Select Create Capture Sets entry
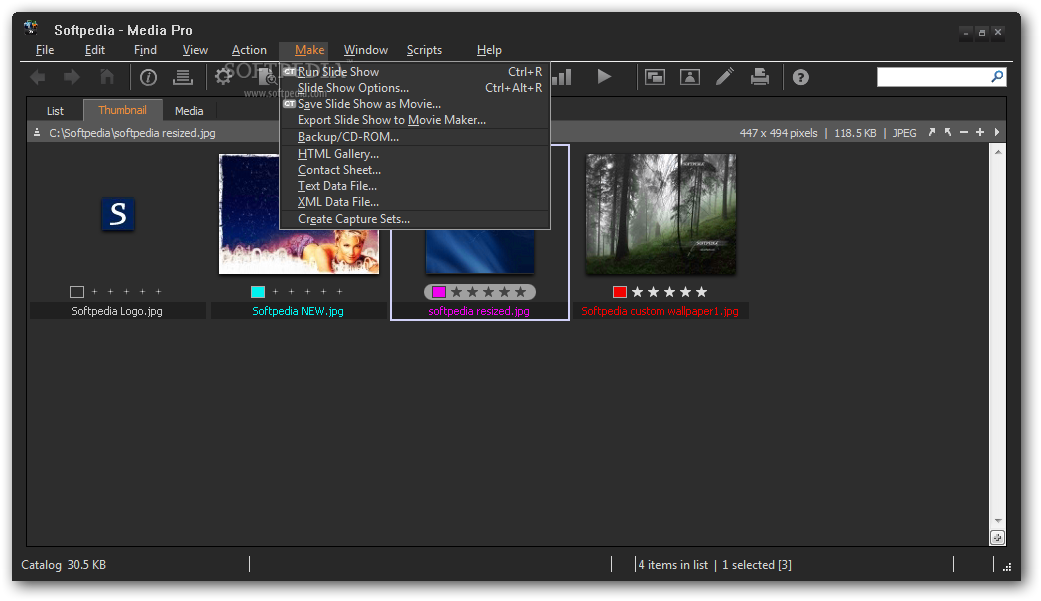1041x601 pixels. pos(415,219)
